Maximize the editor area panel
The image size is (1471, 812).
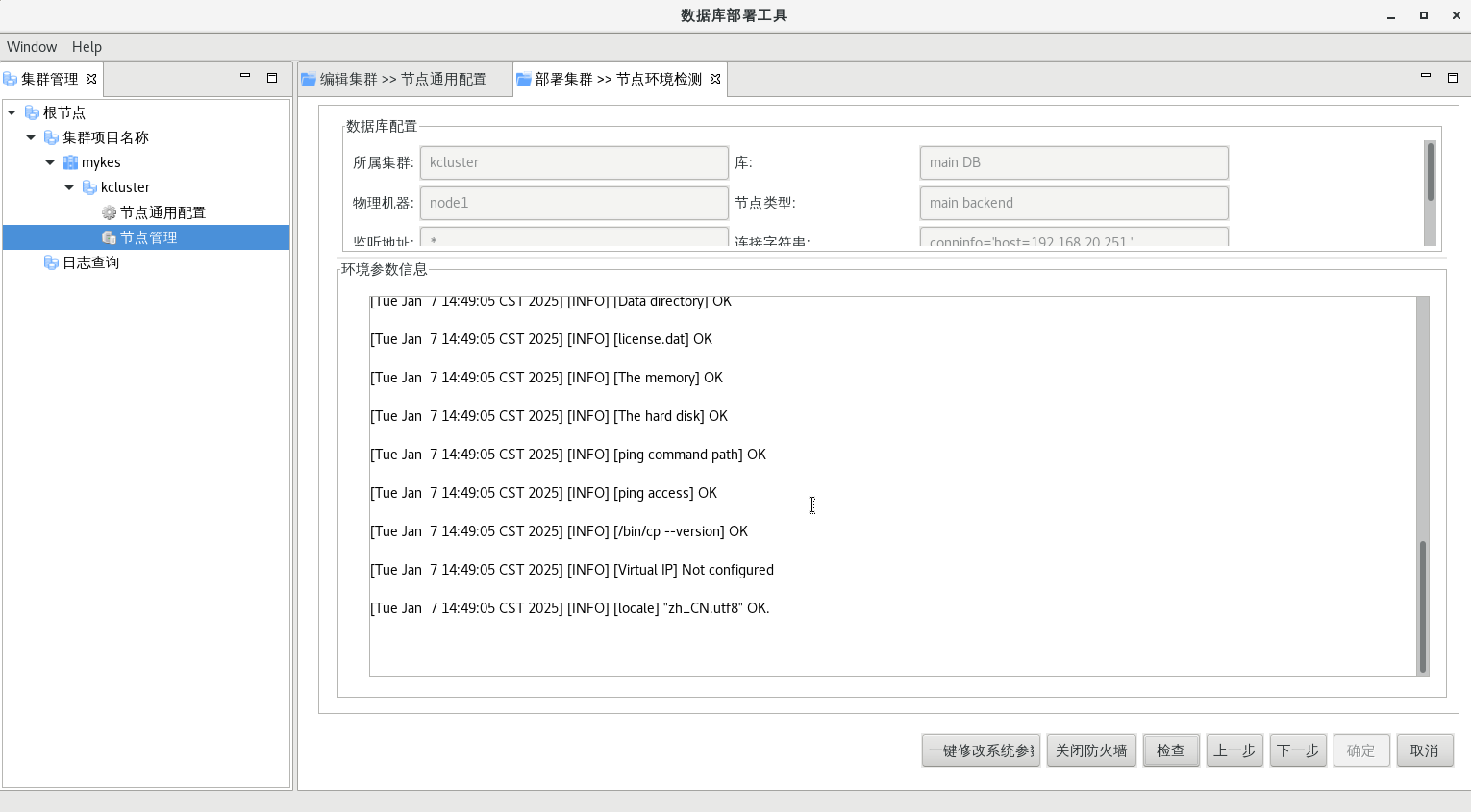tap(1452, 77)
